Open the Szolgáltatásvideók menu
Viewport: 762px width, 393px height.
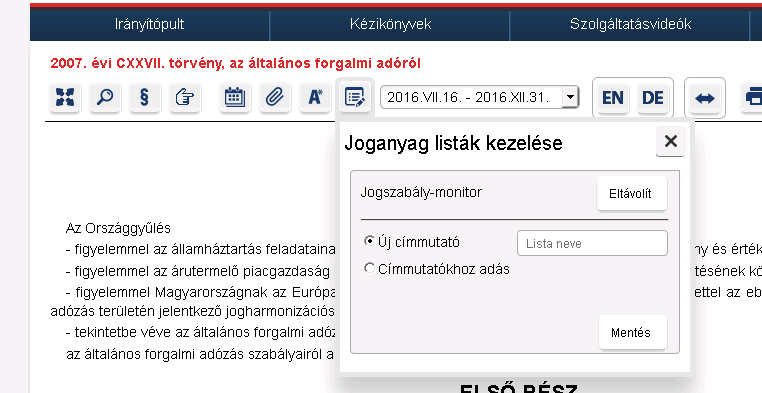coord(630,24)
